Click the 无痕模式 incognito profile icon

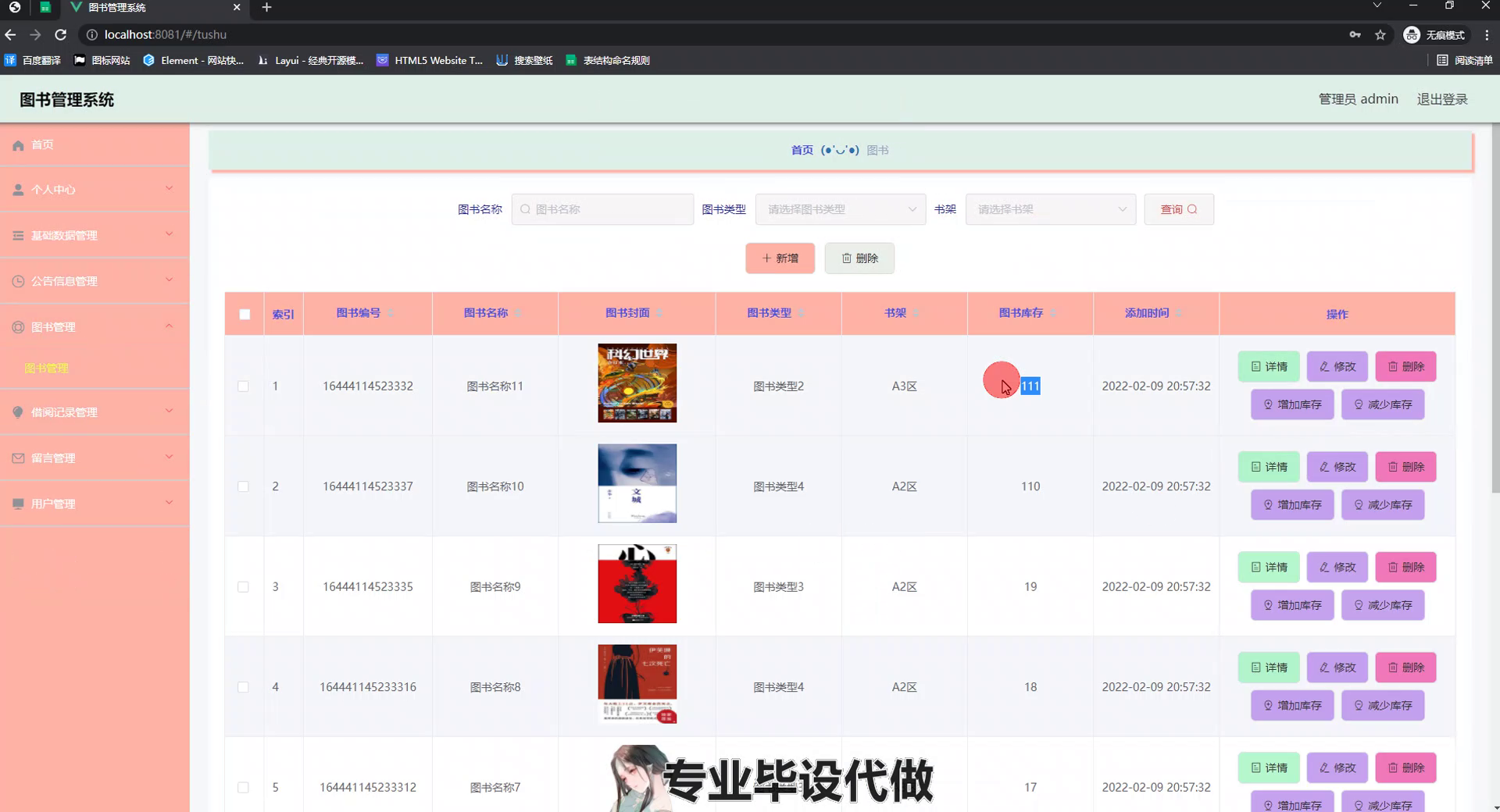point(1436,34)
